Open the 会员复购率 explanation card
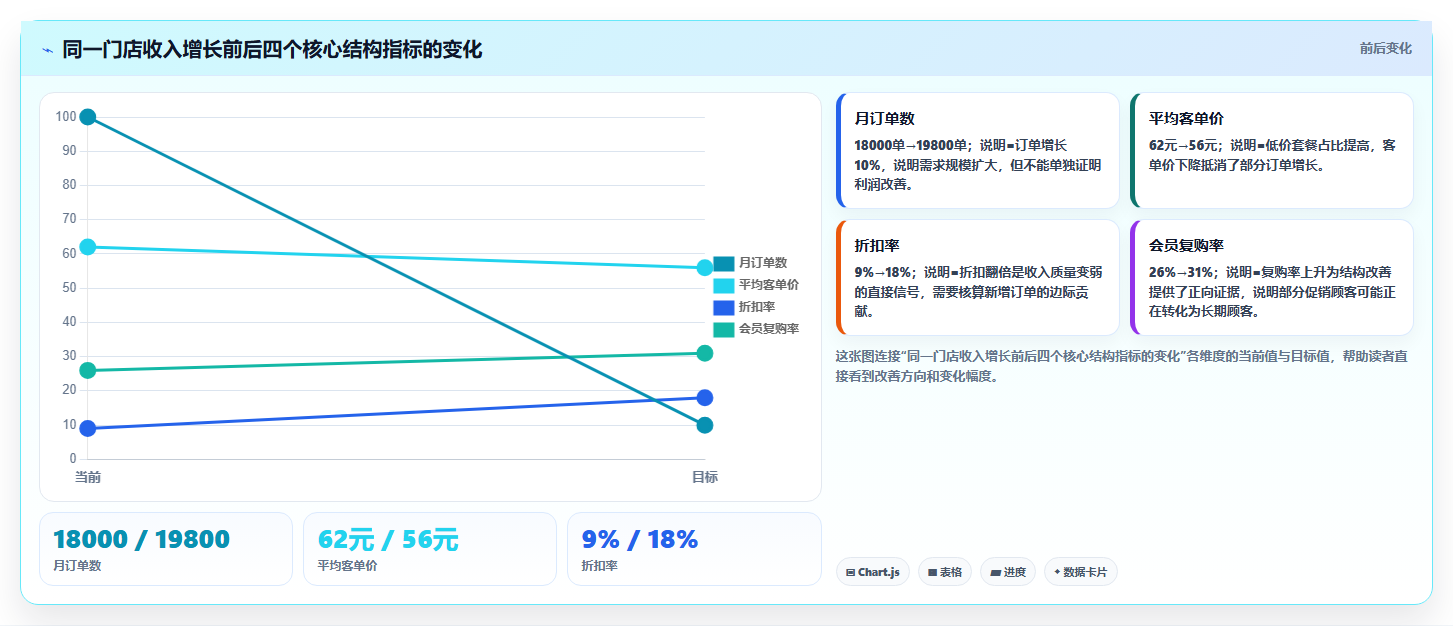The width and height of the screenshot is (1453, 626). point(1272,277)
